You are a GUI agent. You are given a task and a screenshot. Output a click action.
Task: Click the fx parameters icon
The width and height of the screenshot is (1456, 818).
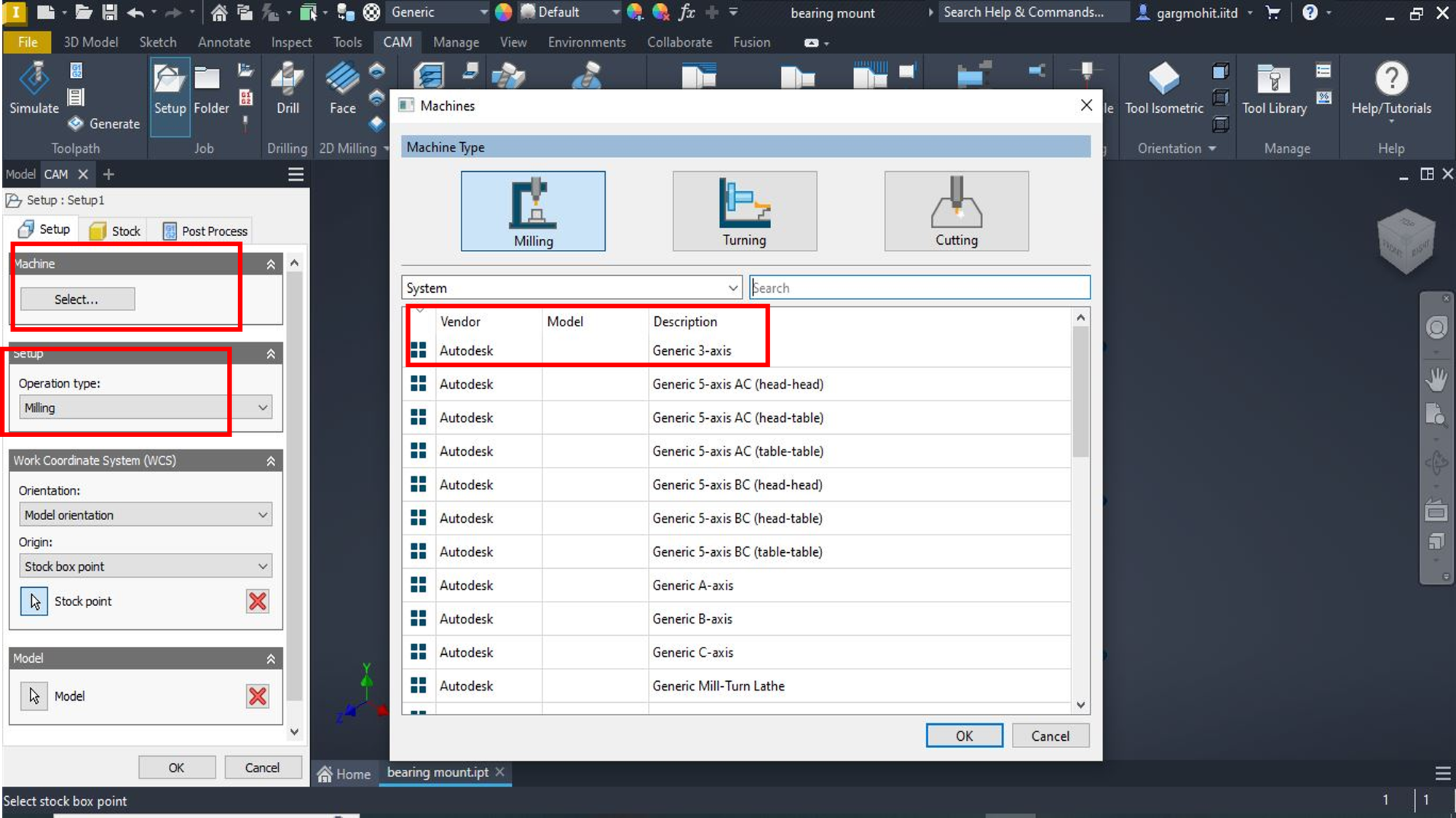click(687, 12)
